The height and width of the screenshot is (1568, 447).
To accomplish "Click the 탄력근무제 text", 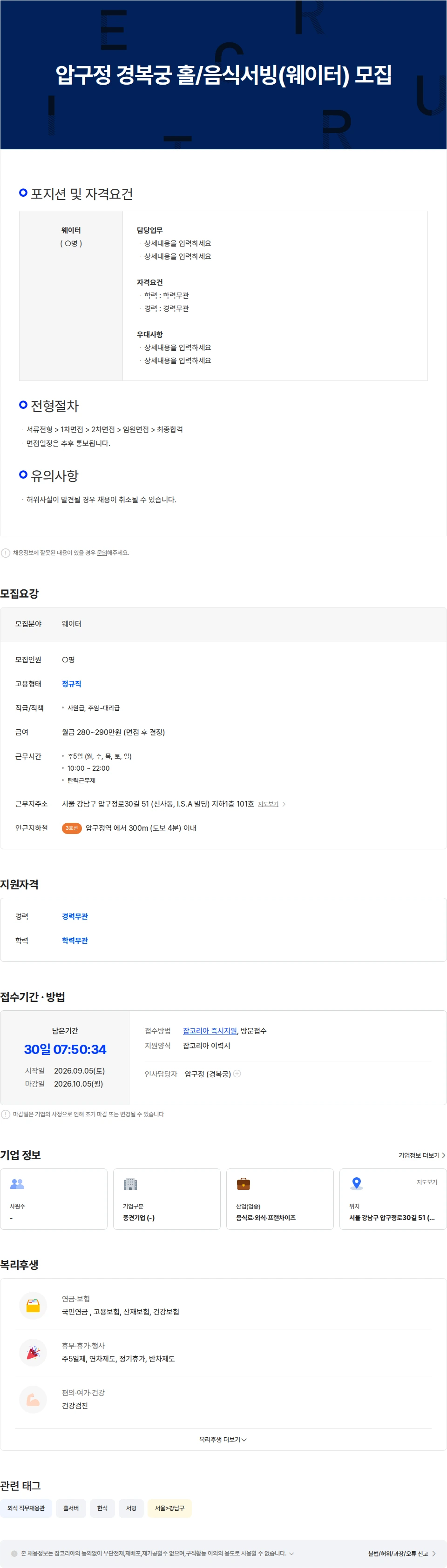I will click(81, 781).
